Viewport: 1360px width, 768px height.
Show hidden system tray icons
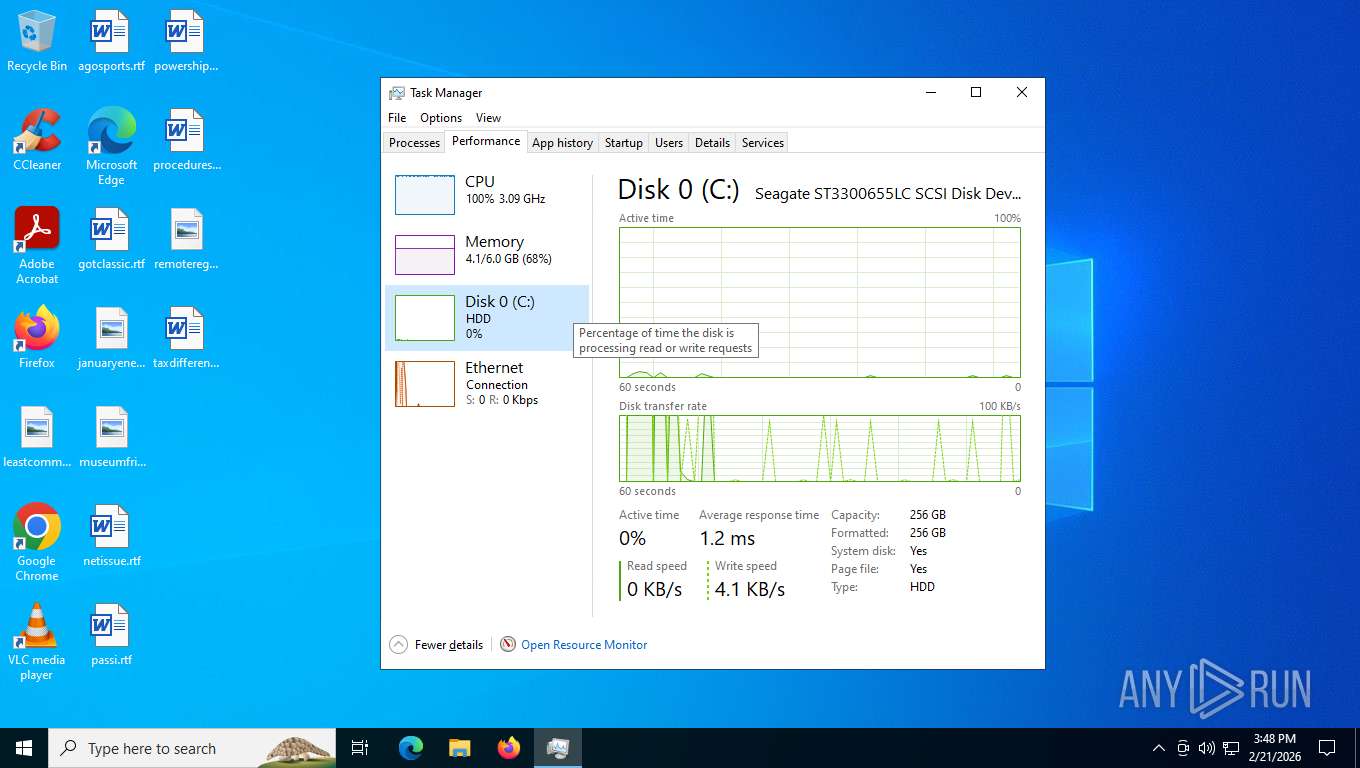click(1159, 748)
